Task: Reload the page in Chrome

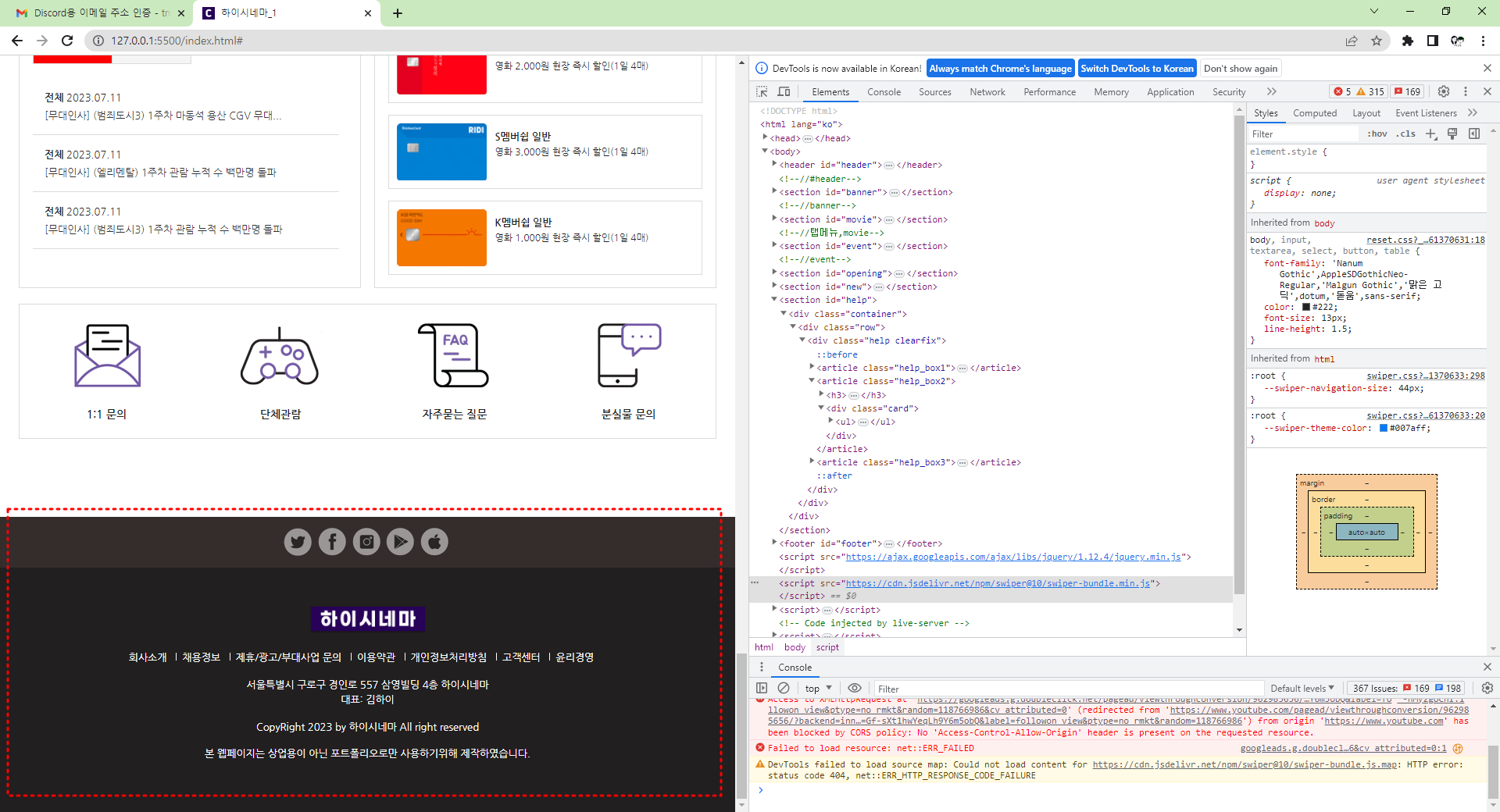Action: (x=67, y=41)
